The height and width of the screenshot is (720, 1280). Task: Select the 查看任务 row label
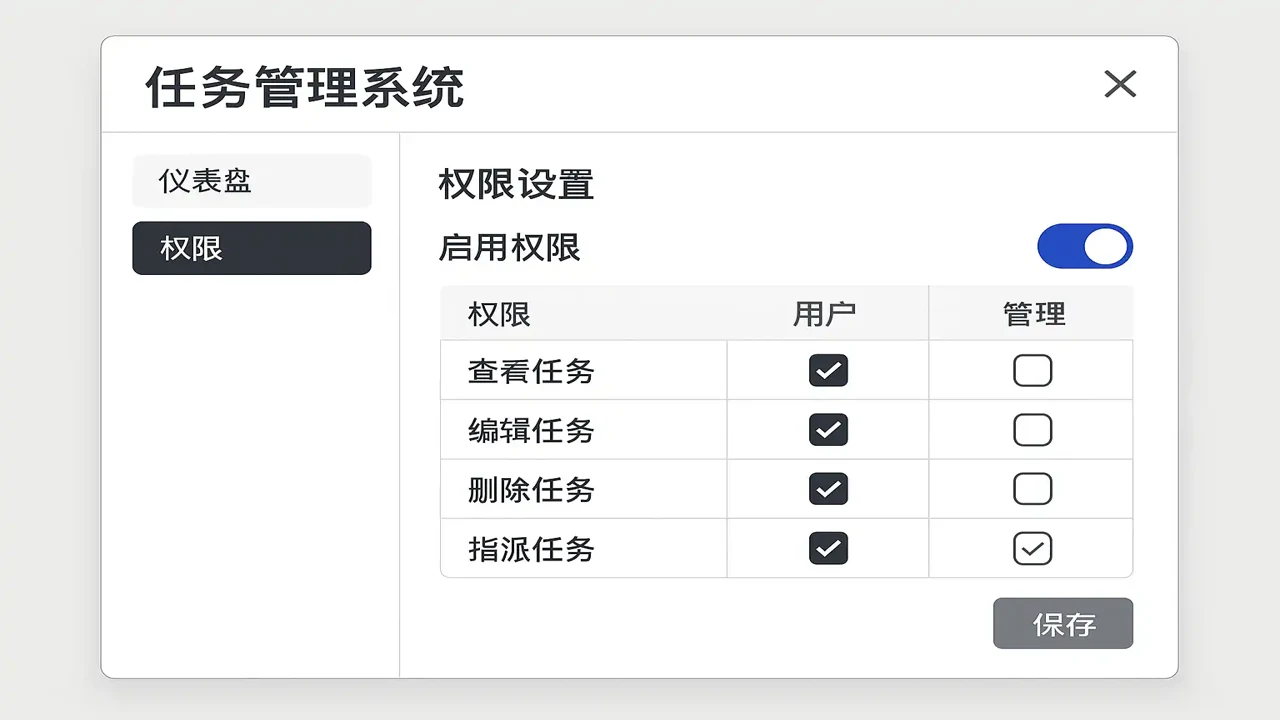click(x=531, y=371)
